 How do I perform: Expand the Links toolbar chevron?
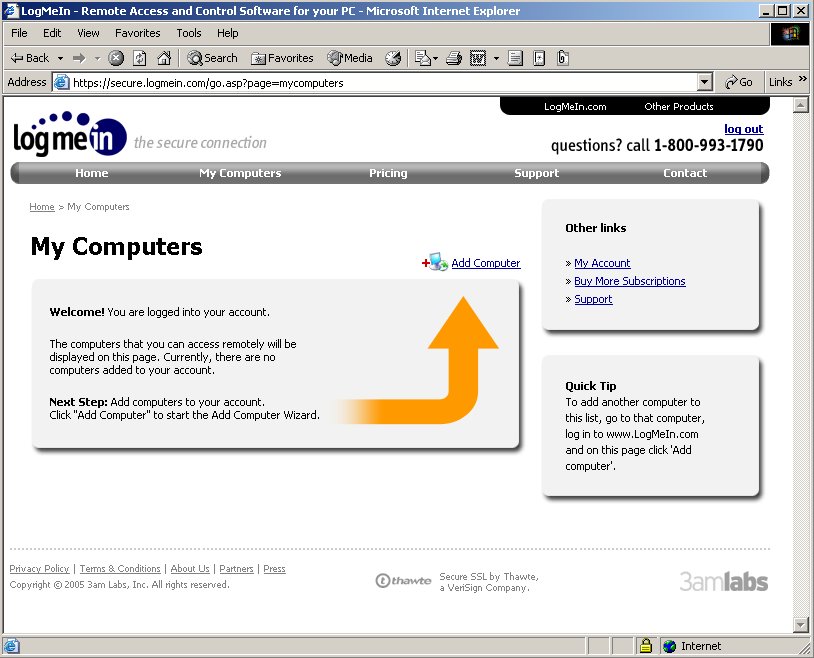pos(803,79)
